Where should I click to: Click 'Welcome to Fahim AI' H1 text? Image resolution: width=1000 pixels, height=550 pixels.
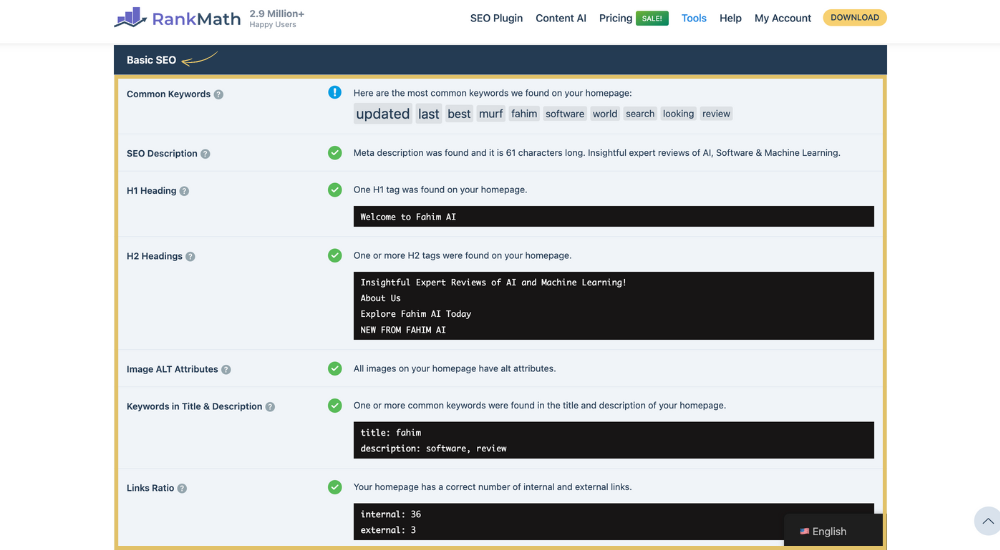(x=408, y=217)
